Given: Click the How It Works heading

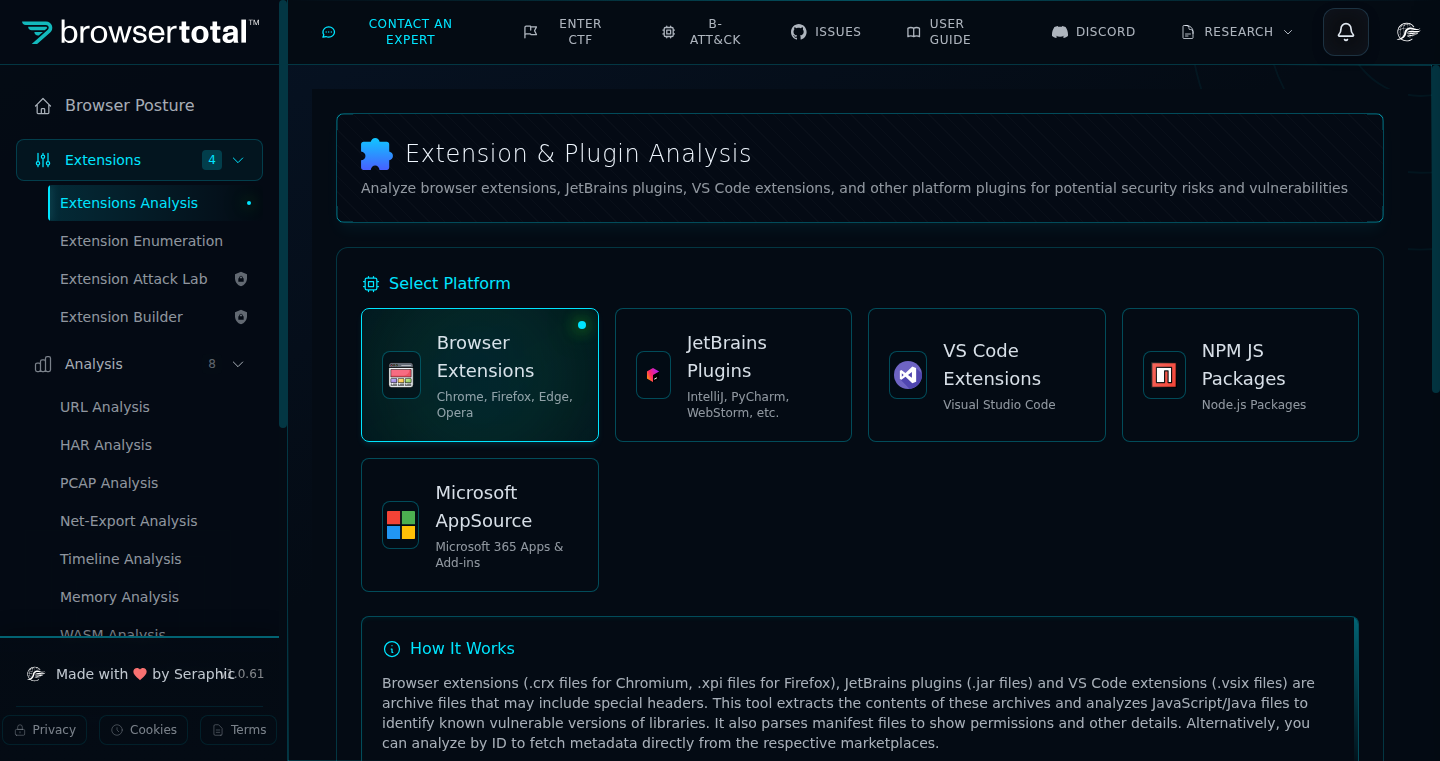Looking at the screenshot, I should pos(462,649).
